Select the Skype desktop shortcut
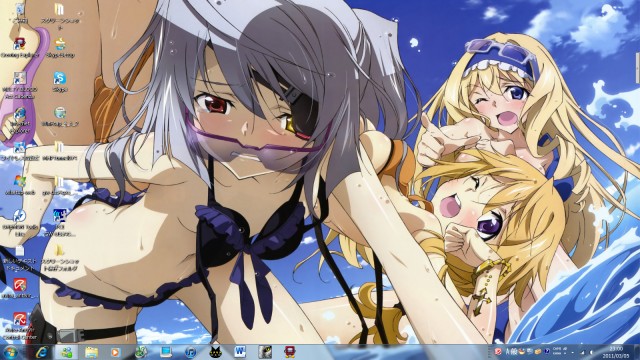Image resolution: width=640 pixels, height=360 pixels. tap(60, 81)
